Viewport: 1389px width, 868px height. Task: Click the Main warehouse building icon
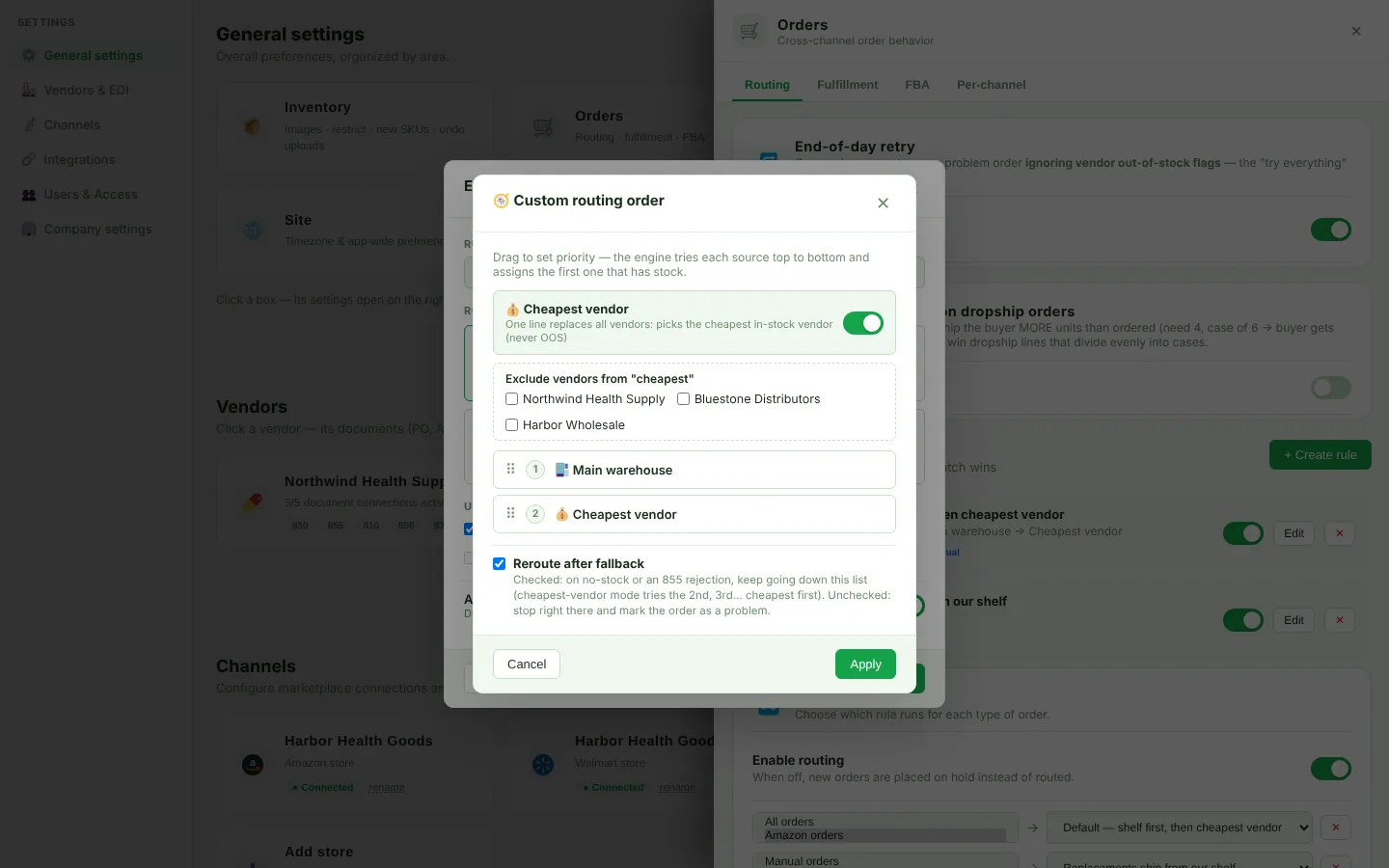tap(561, 470)
